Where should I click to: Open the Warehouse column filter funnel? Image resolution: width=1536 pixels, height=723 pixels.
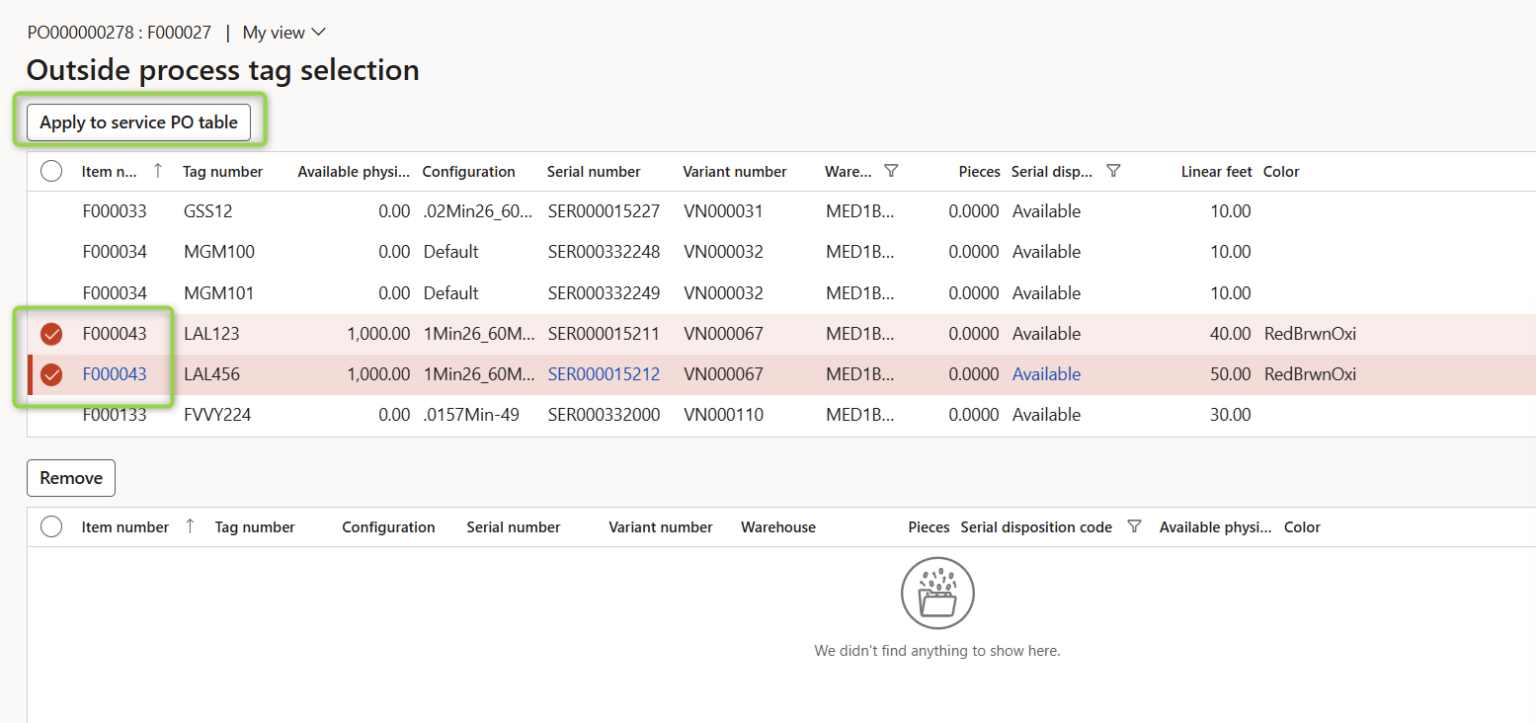pyautogui.click(x=892, y=170)
